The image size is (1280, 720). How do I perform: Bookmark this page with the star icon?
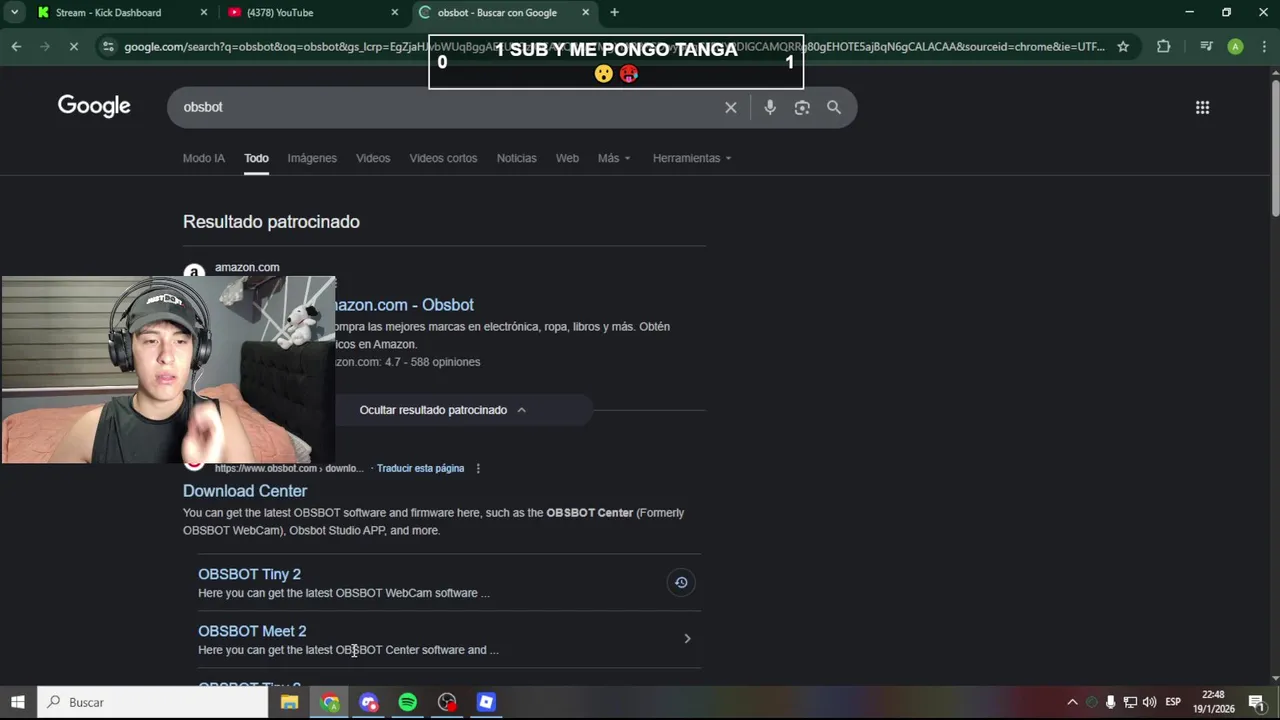1123,46
